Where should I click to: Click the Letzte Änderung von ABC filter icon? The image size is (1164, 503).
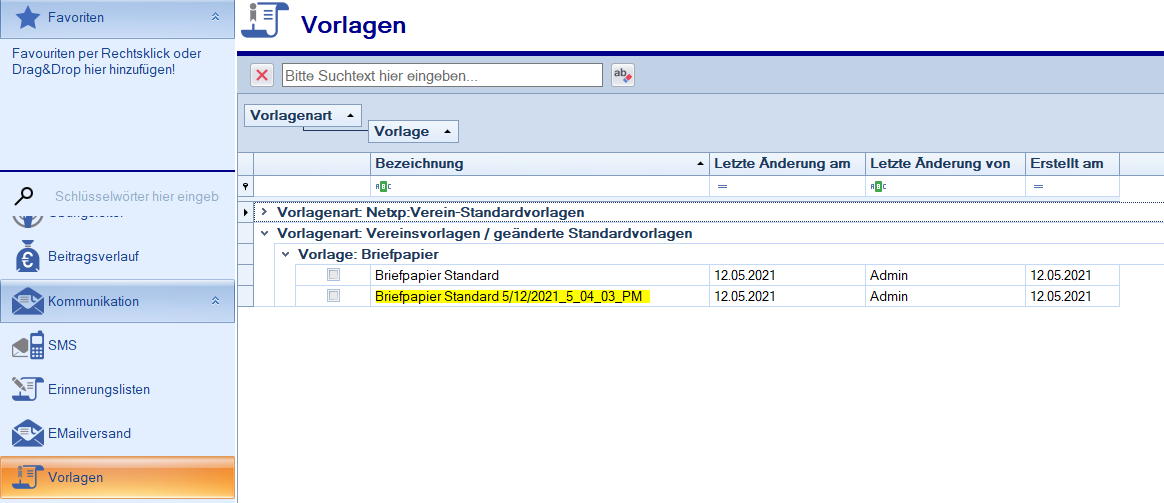pyautogui.click(x=877, y=187)
